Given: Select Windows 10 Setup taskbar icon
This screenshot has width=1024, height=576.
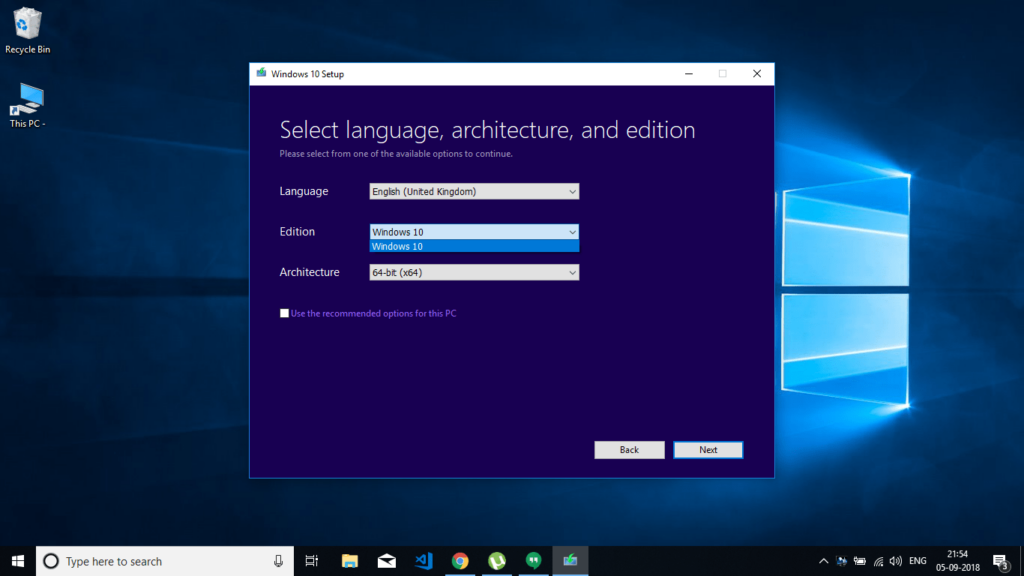Looking at the screenshot, I should pos(570,561).
